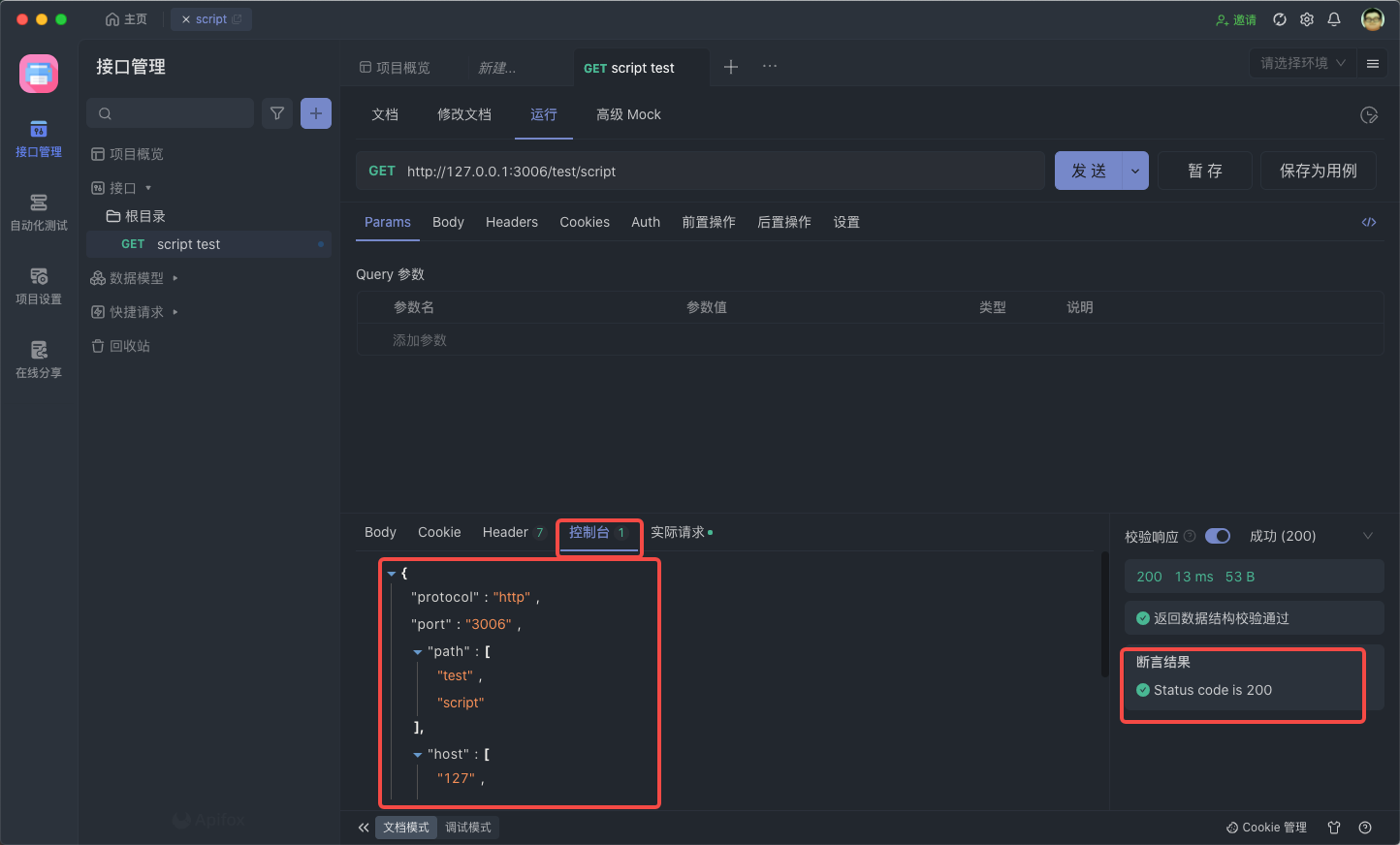Viewport: 1400px width, 845px height.
Task: Open code view with the </> icon
Action: click(x=1368, y=221)
